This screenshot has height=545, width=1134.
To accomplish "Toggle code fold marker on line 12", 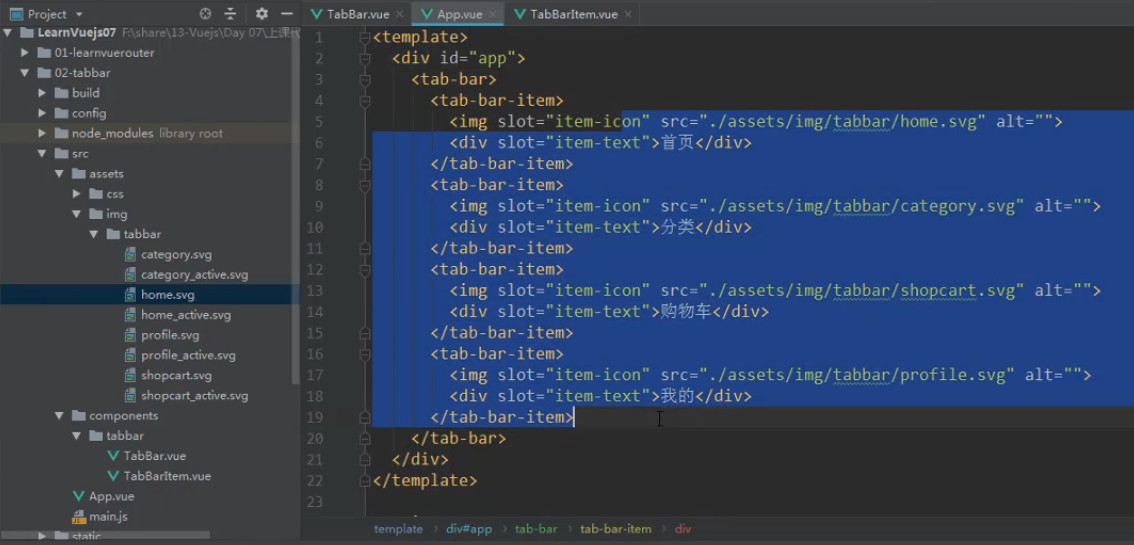I will coord(365,270).
